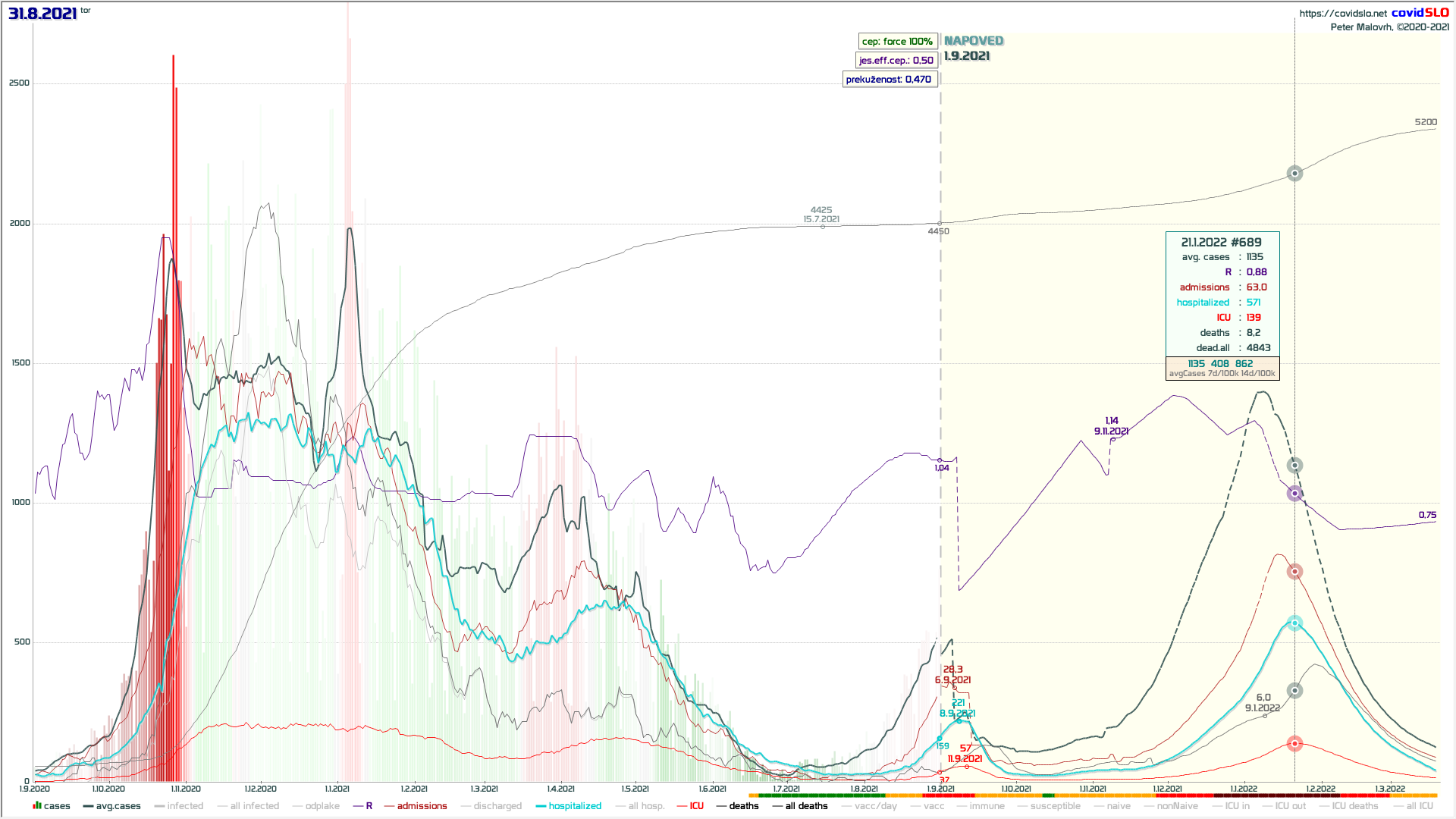Click the gray marker on avg.cases forecast
1456x819 pixels.
pos(1294,466)
